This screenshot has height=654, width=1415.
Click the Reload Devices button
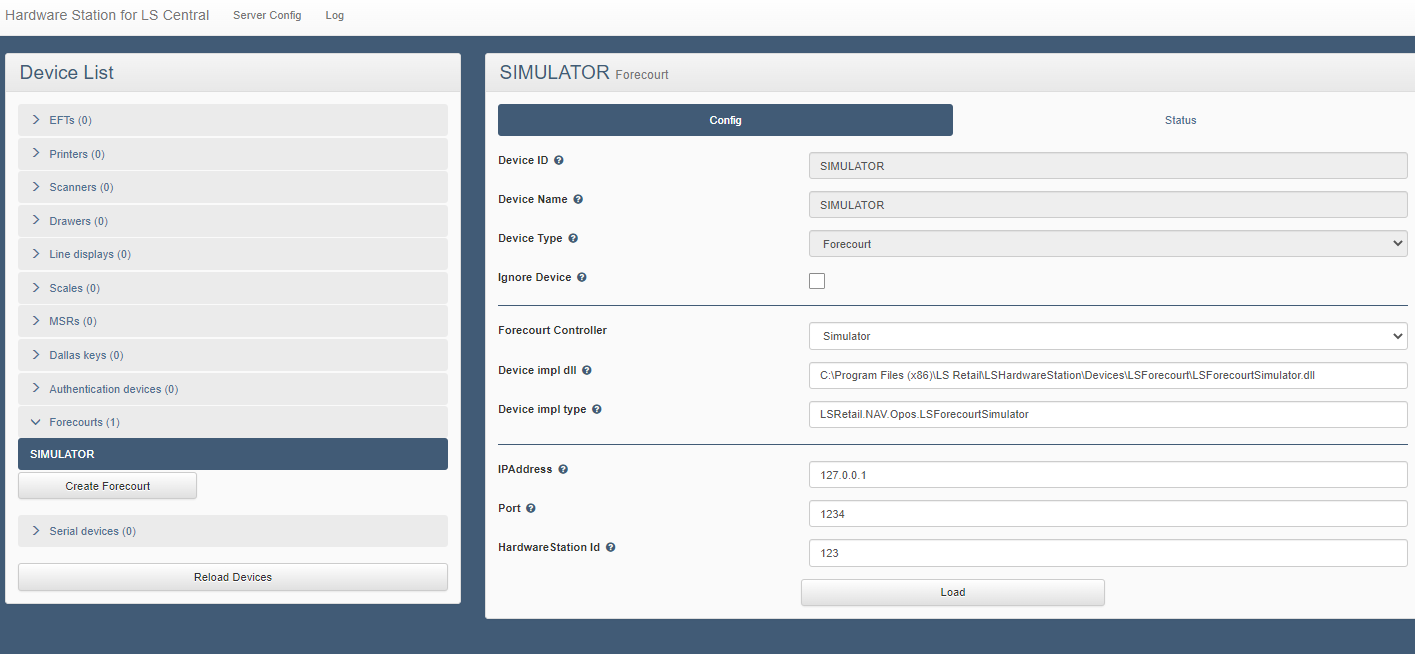coord(232,577)
